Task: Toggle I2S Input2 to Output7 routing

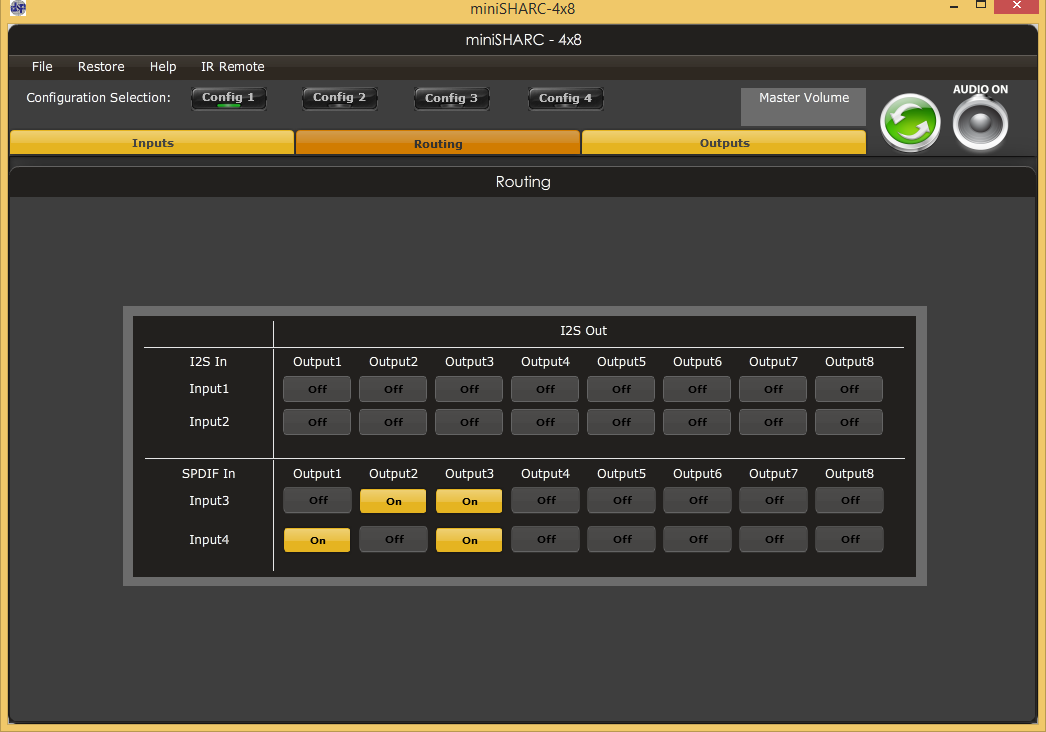Action: pos(773,422)
